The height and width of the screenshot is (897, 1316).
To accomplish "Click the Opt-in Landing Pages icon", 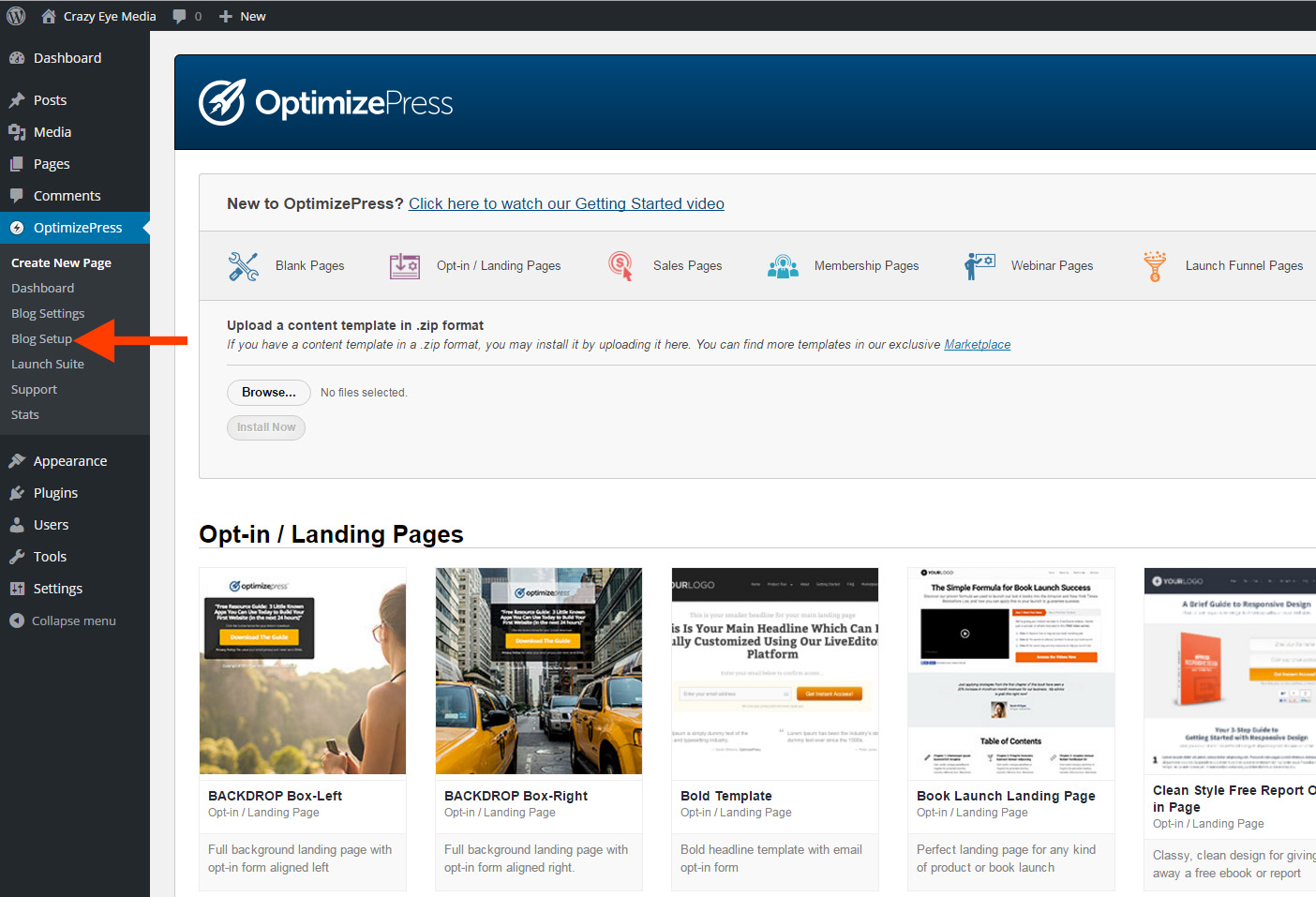I will pyautogui.click(x=405, y=266).
